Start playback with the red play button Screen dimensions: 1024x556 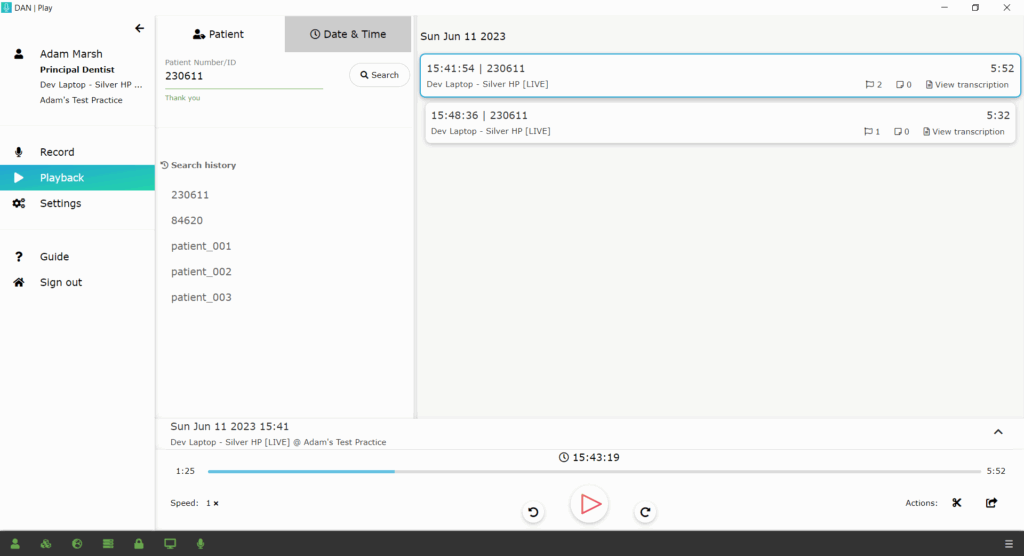pos(589,504)
